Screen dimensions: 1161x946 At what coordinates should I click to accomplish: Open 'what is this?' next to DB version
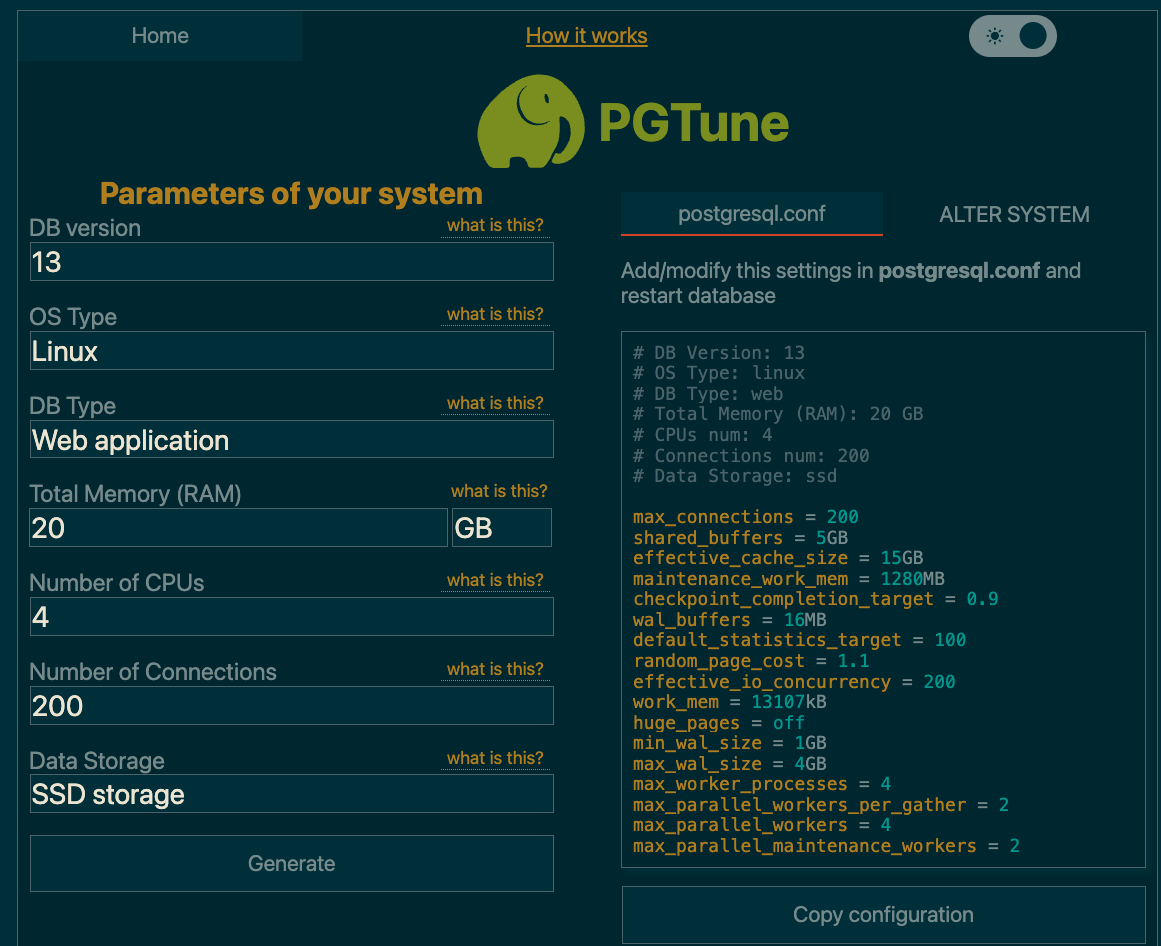point(495,225)
